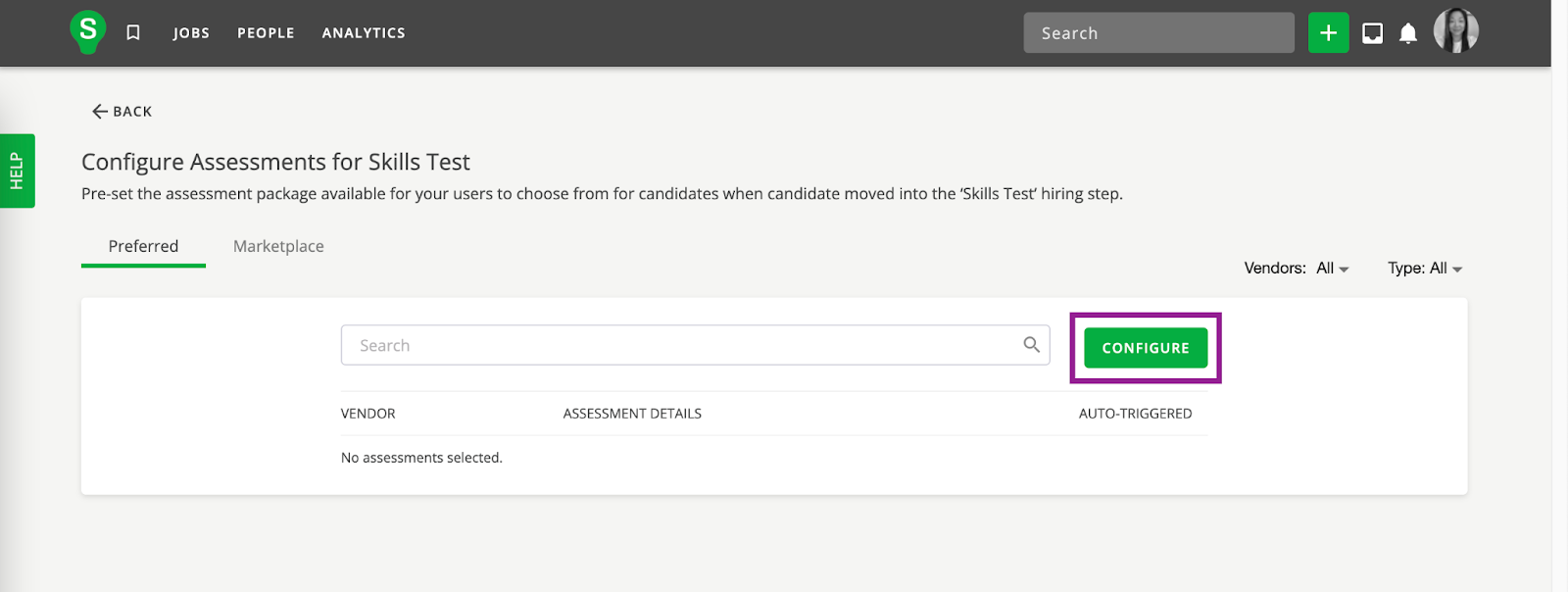Click the green plus button

[1328, 33]
